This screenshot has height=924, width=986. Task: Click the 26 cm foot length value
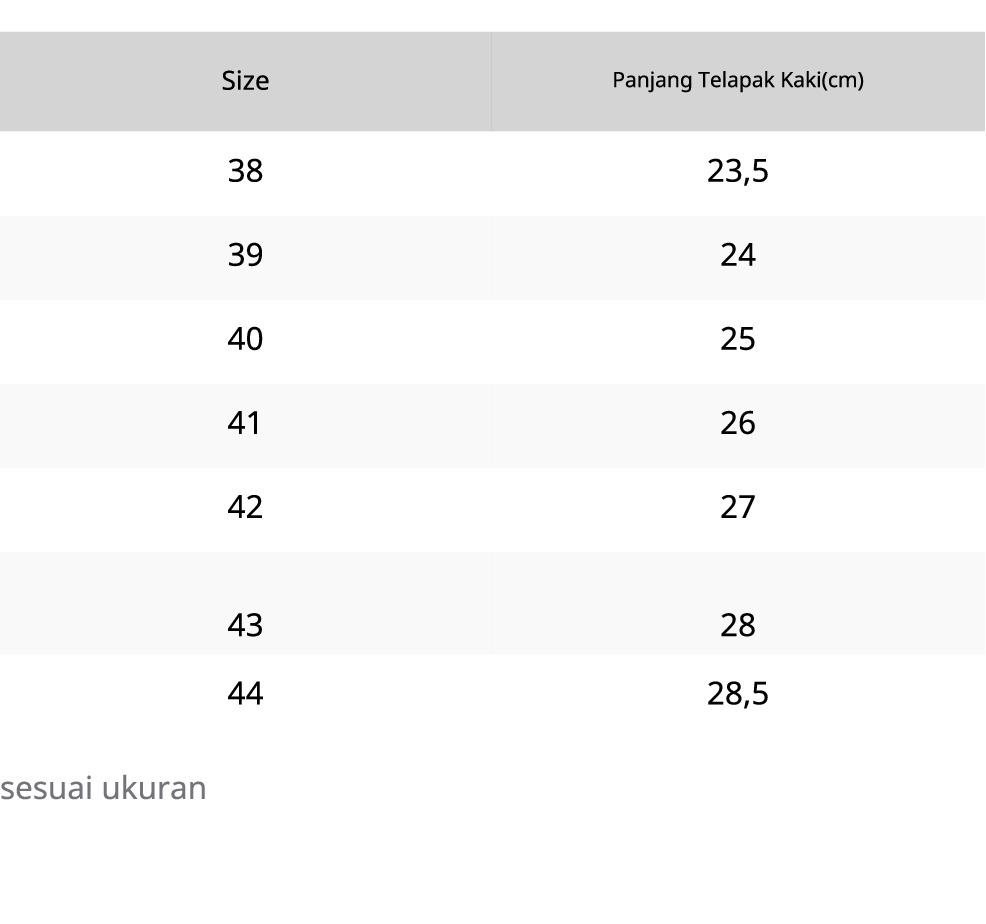737,423
